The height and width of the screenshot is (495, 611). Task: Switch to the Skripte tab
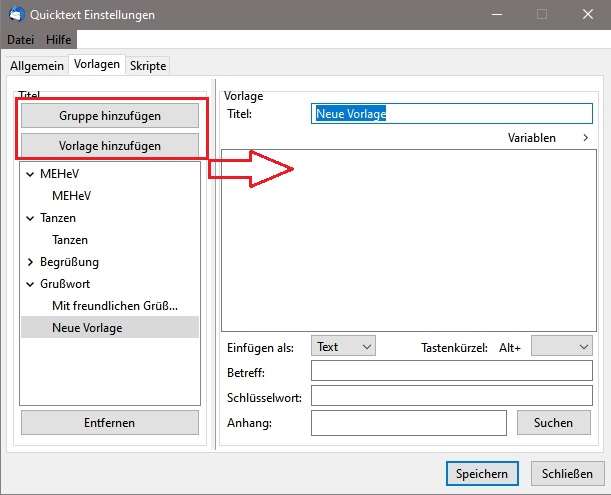click(148, 65)
